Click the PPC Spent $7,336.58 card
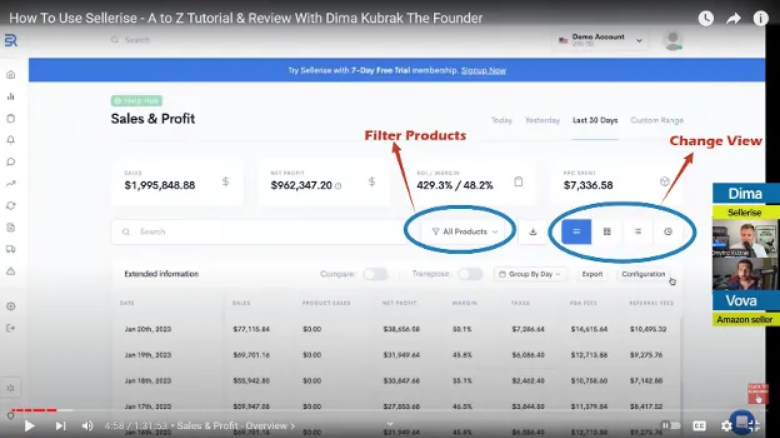 [x=616, y=182]
